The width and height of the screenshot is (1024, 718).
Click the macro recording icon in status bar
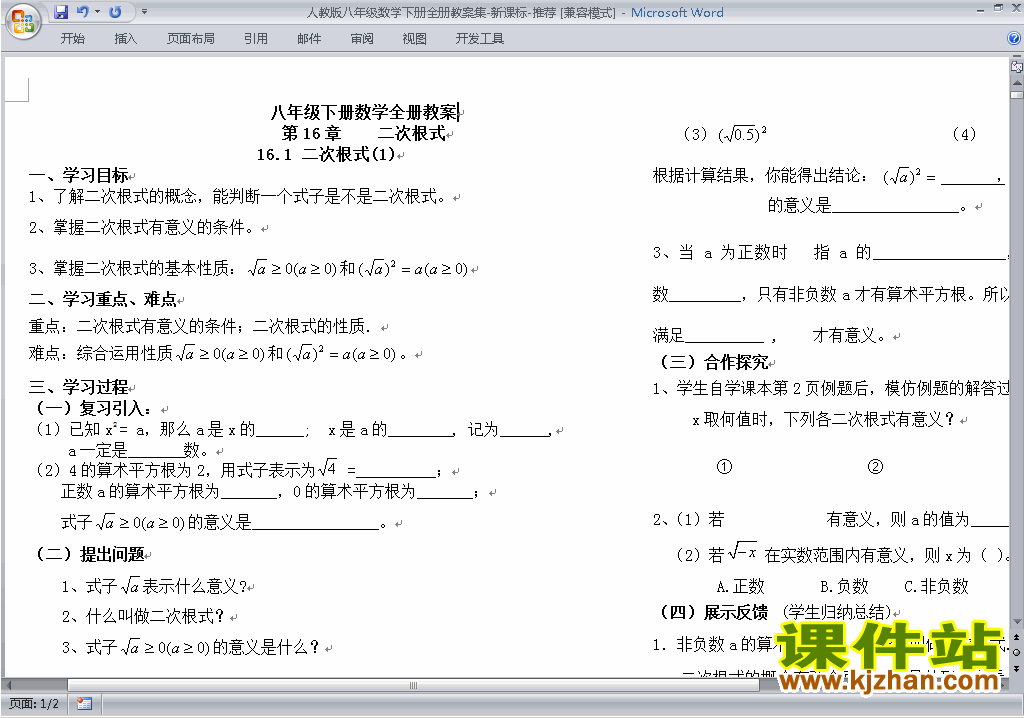coord(84,704)
